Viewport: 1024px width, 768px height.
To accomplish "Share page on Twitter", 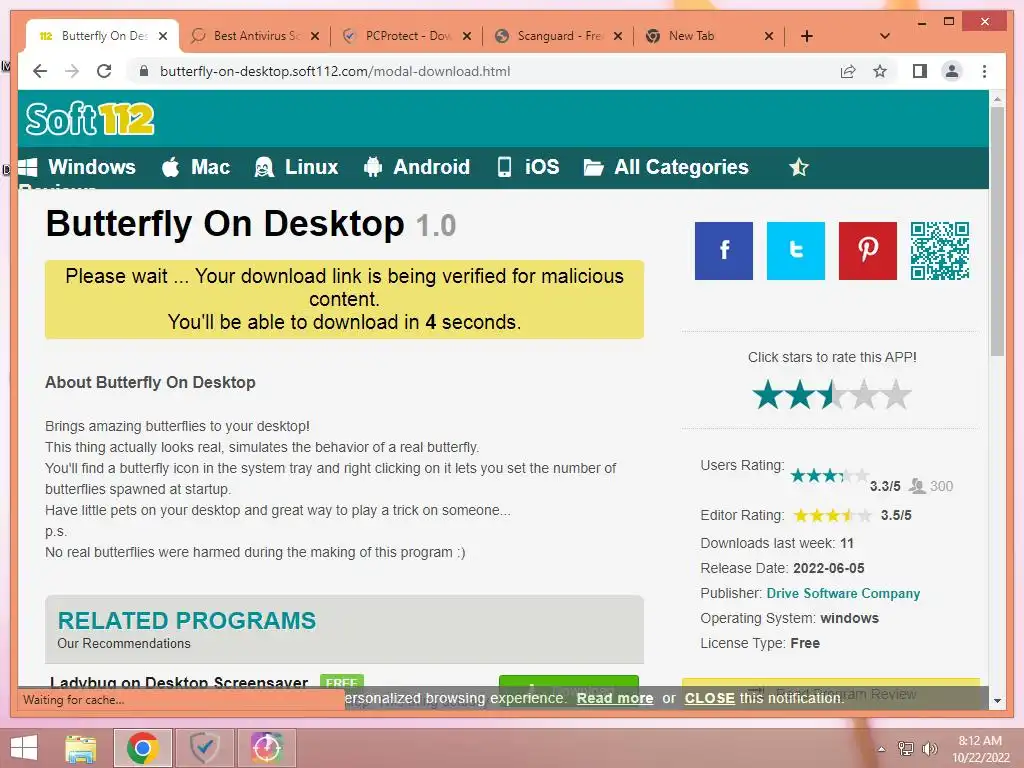I will [795, 251].
